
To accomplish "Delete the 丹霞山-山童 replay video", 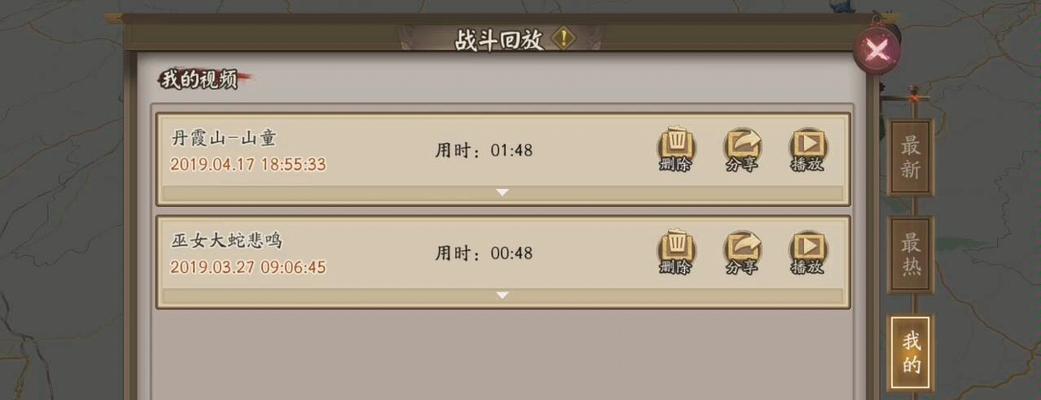I will (676, 150).
